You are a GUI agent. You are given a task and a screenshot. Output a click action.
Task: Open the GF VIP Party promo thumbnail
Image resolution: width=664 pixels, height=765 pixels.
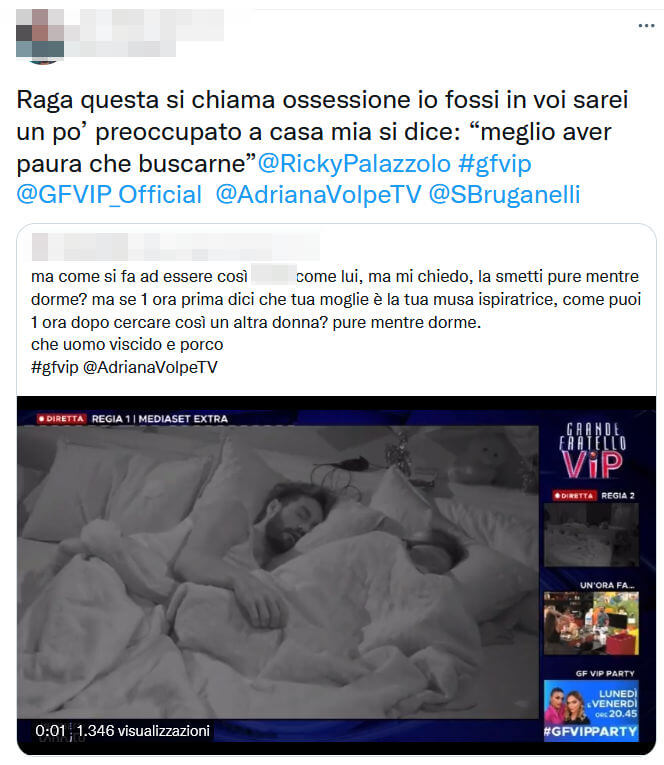591,710
